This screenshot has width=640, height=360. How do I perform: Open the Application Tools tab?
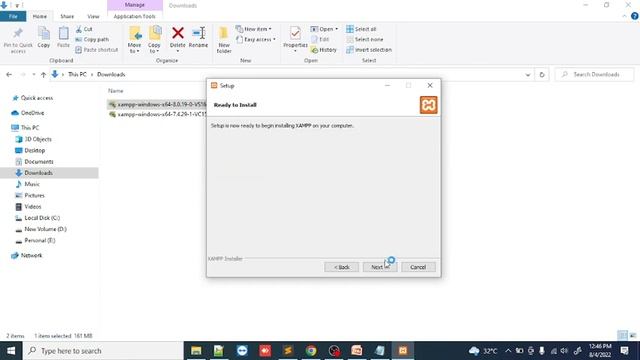(x=135, y=16)
